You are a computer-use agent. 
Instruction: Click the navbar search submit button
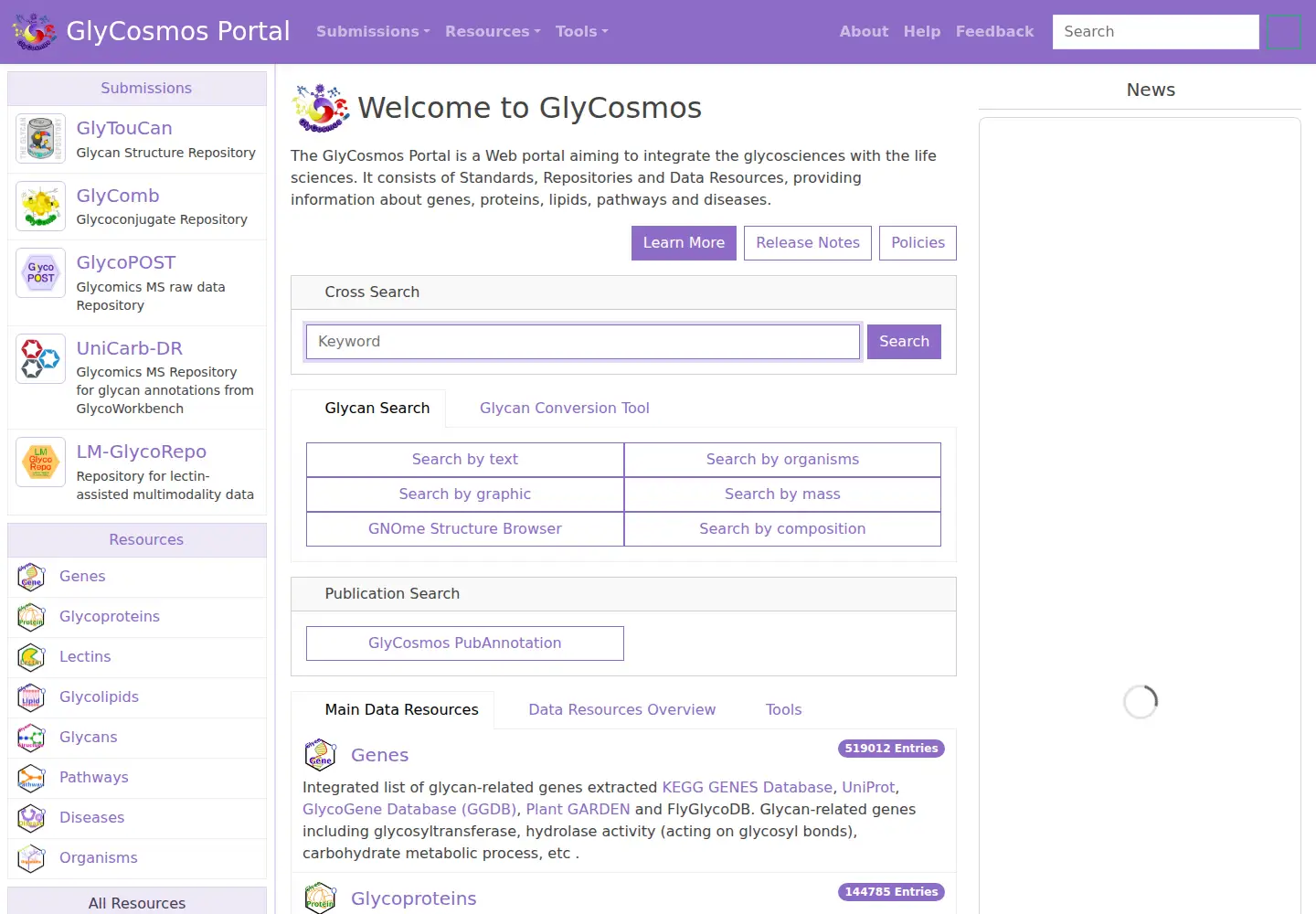[1284, 32]
